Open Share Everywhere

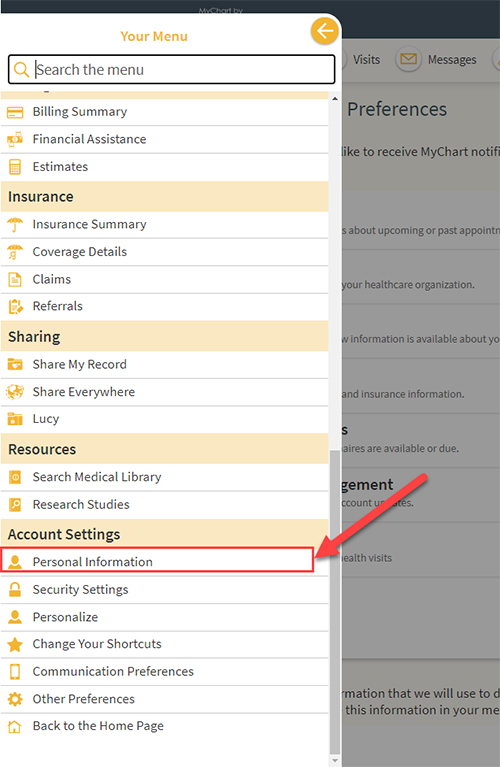pyautogui.click(x=164, y=392)
